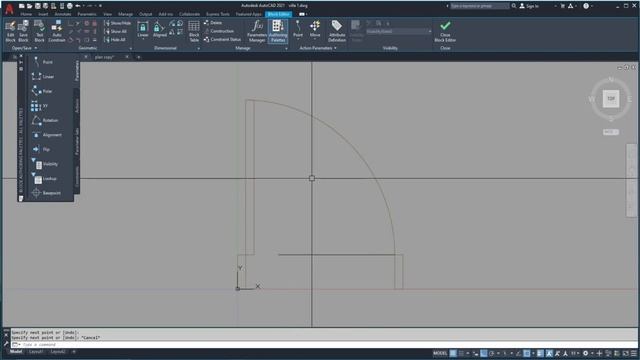The image size is (640, 360).
Task: Click the Show All constraints button
Action: point(116,31)
